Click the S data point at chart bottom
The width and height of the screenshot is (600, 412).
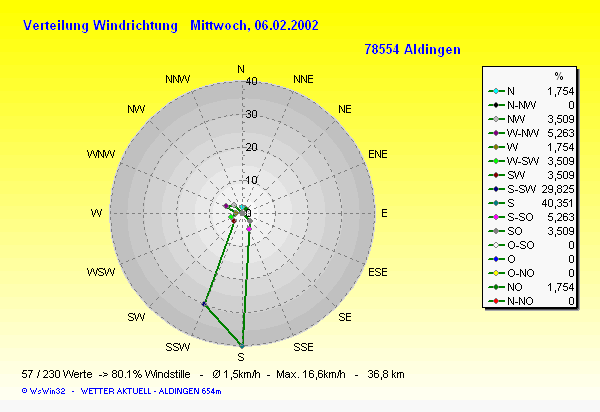pyautogui.click(x=241, y=346)
